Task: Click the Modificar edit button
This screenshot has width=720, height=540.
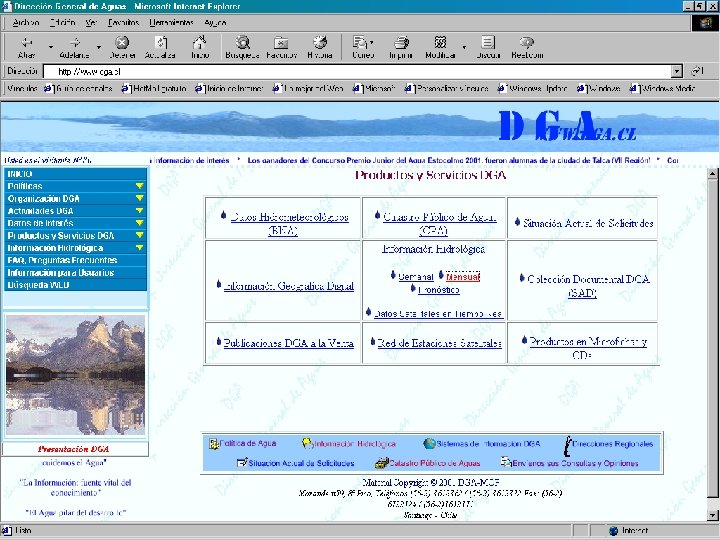Action: (x=440, y=47)
